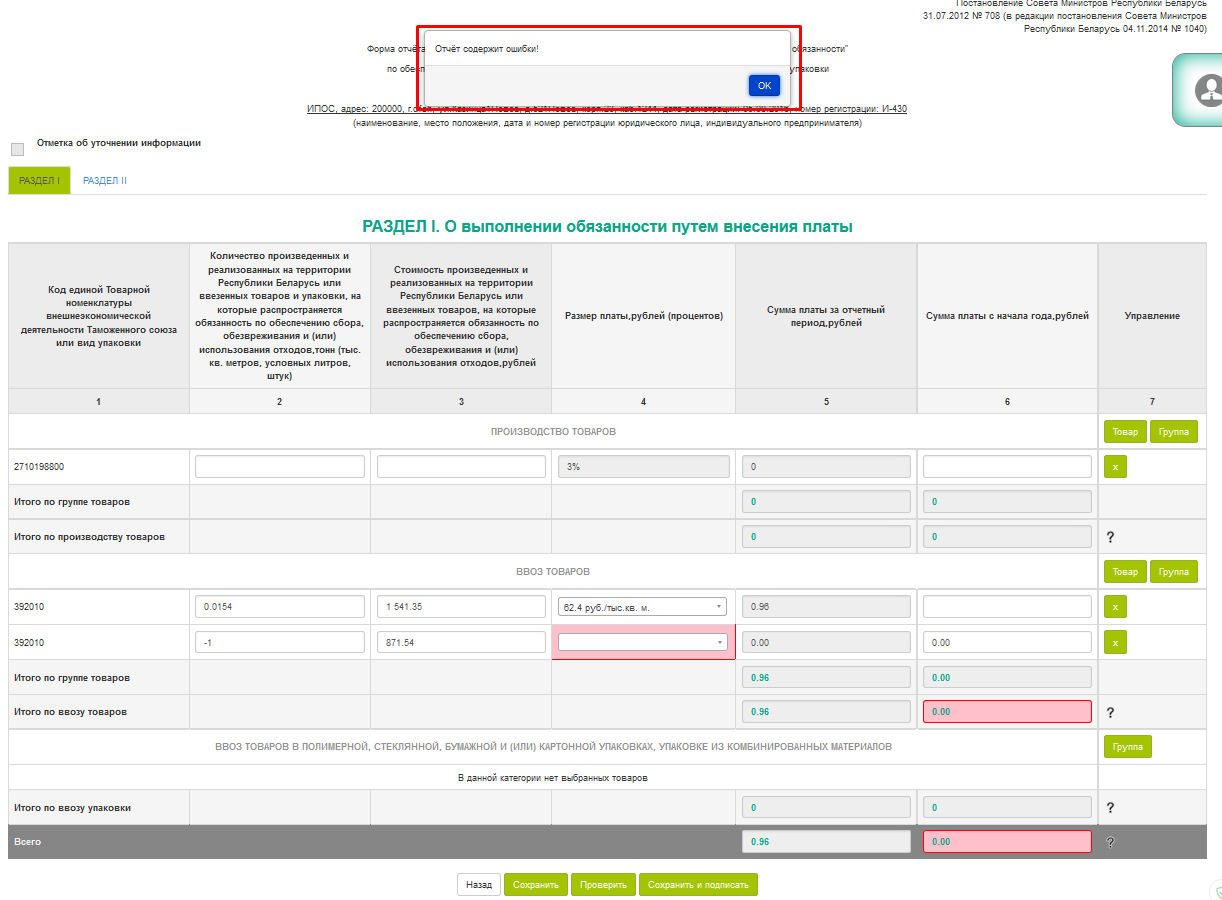Click the Проверить button
1222x900 pixels.
(605, 885)
